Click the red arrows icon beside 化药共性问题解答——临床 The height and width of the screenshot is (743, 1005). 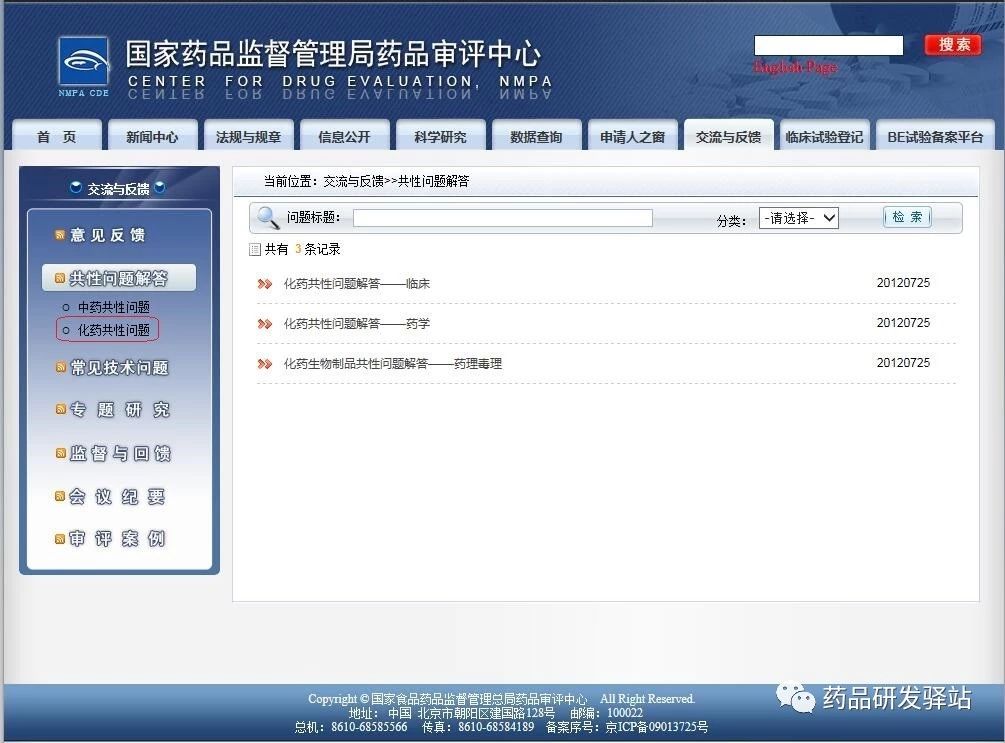(x=264, y=284)
